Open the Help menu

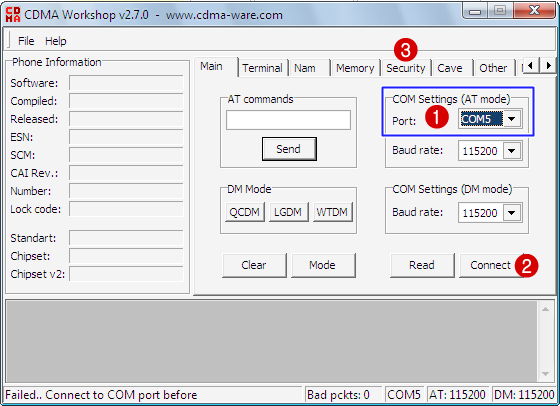56,41
